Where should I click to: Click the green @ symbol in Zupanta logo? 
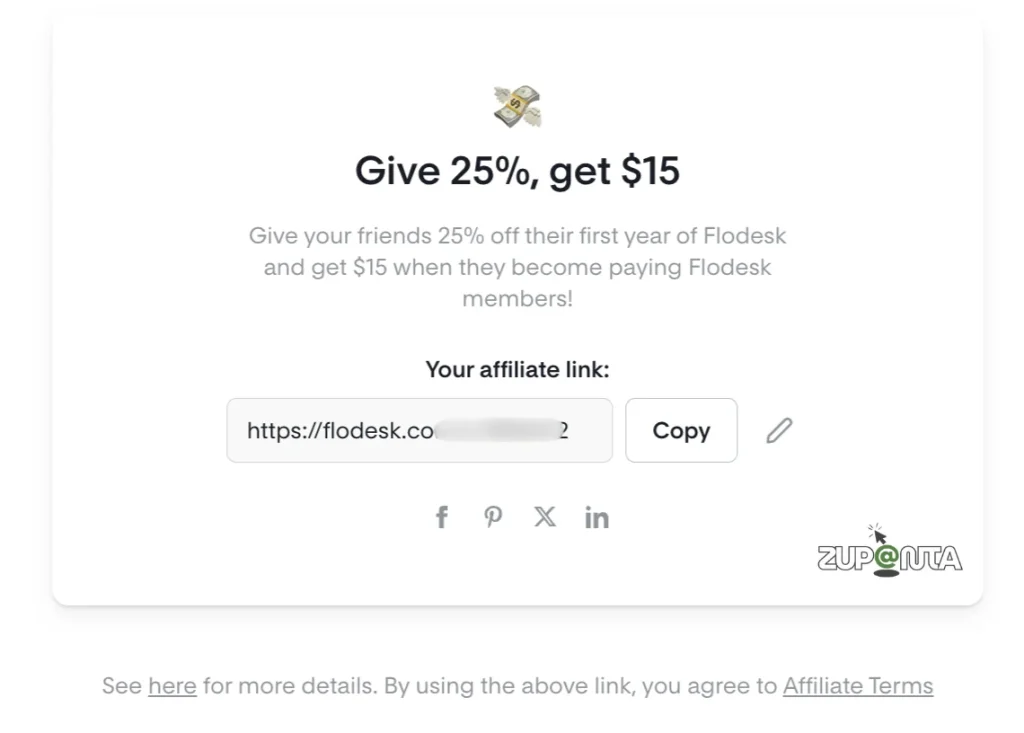pyautogui.click(x=886, y=562)
